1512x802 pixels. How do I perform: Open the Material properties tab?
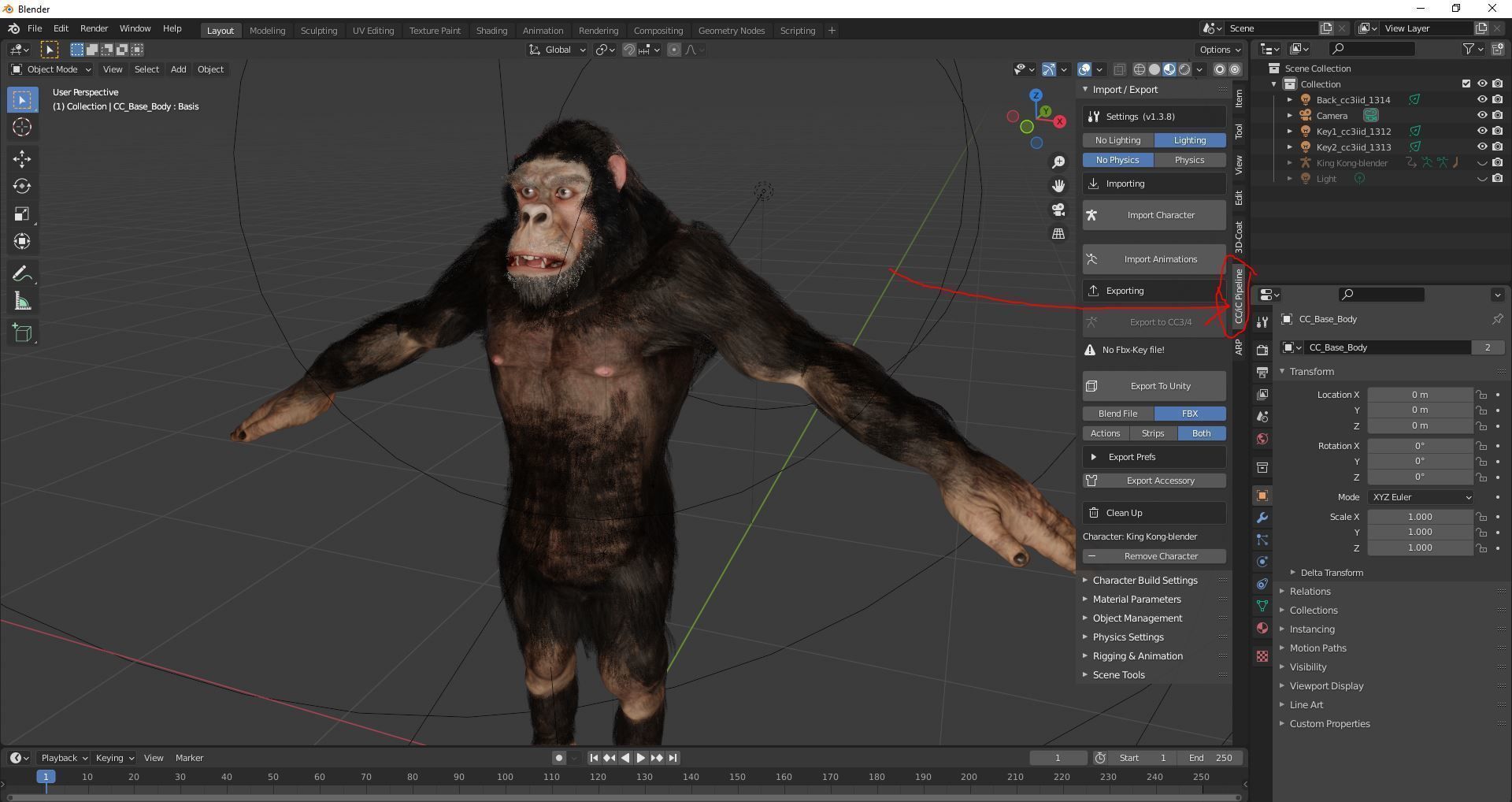click(1262, 628)
